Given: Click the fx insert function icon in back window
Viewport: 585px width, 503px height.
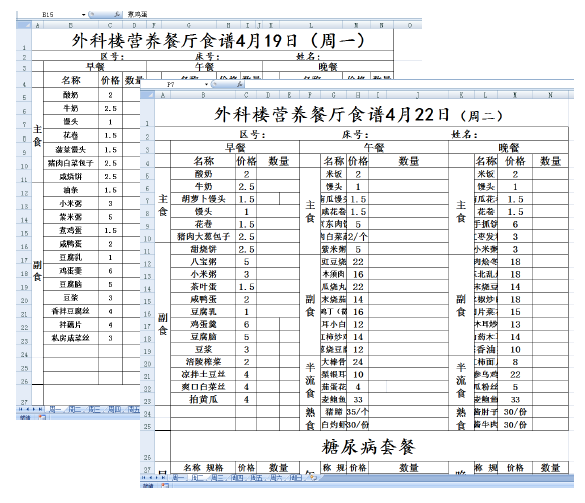Looking at the screenshot, I should coord(117,15).
